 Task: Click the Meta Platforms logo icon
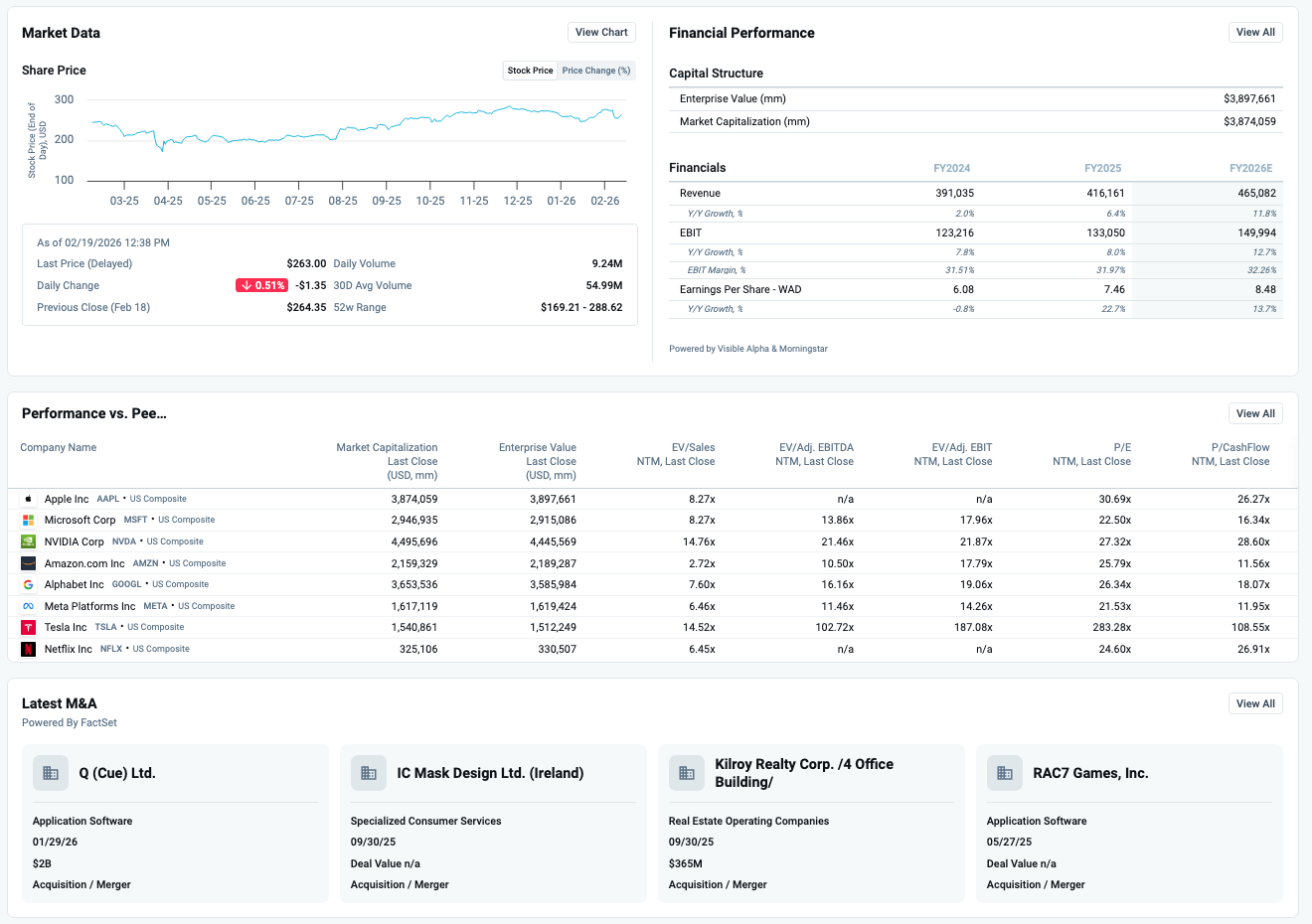[x=29, y=606]
